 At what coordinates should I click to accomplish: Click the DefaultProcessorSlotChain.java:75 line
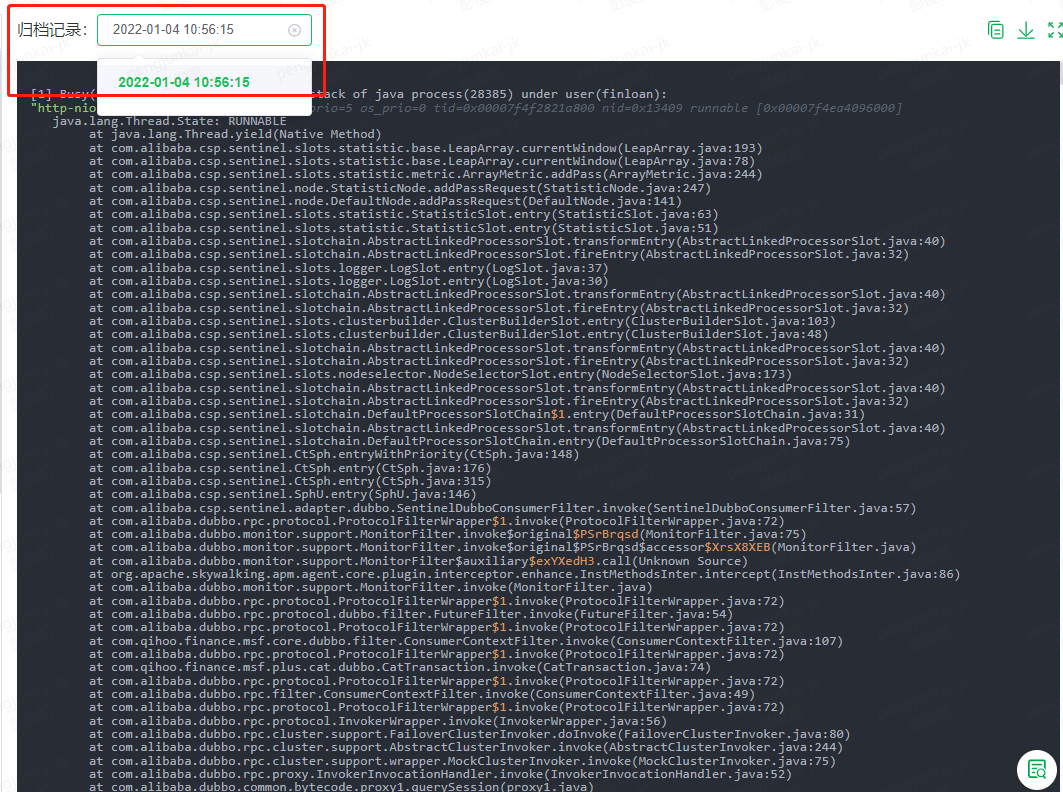[x=469, y=441]
